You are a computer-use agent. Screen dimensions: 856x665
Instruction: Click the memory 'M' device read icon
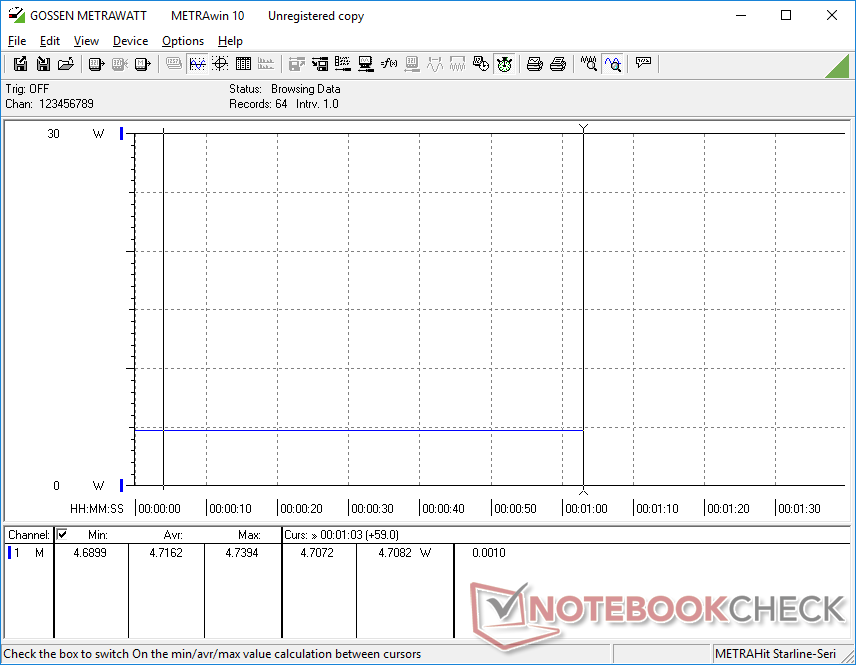click(142, 64)
